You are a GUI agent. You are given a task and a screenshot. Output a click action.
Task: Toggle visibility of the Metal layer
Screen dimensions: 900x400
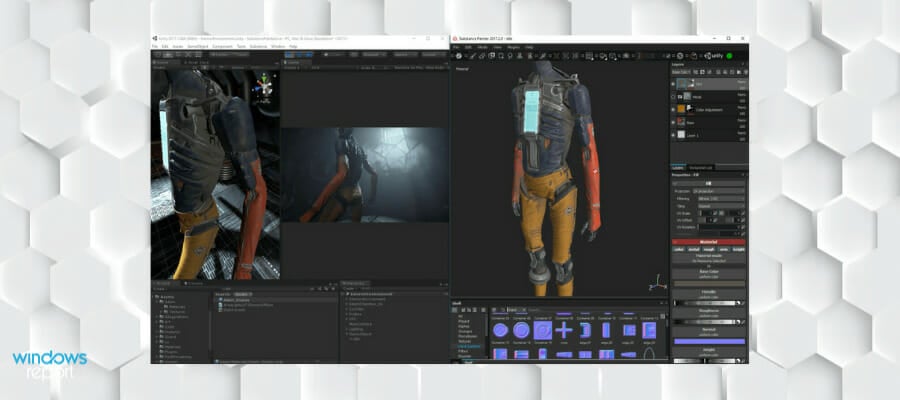tap(673, 97)
